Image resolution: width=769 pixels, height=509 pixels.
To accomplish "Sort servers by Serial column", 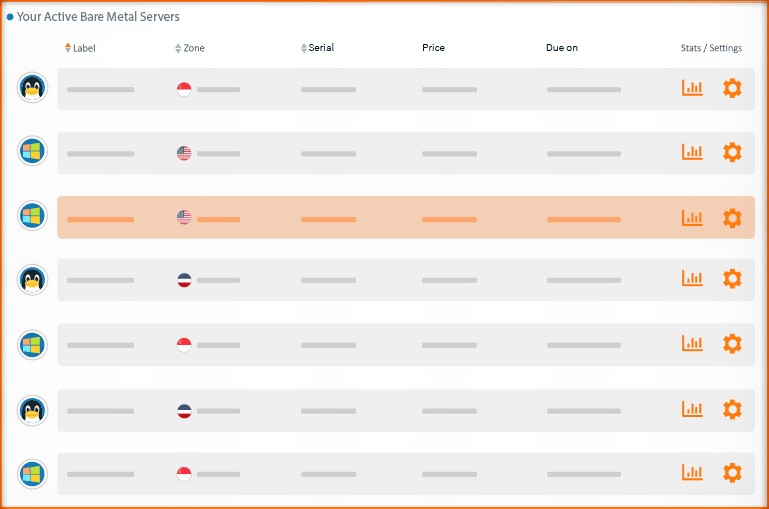I will tap(317, 48).
